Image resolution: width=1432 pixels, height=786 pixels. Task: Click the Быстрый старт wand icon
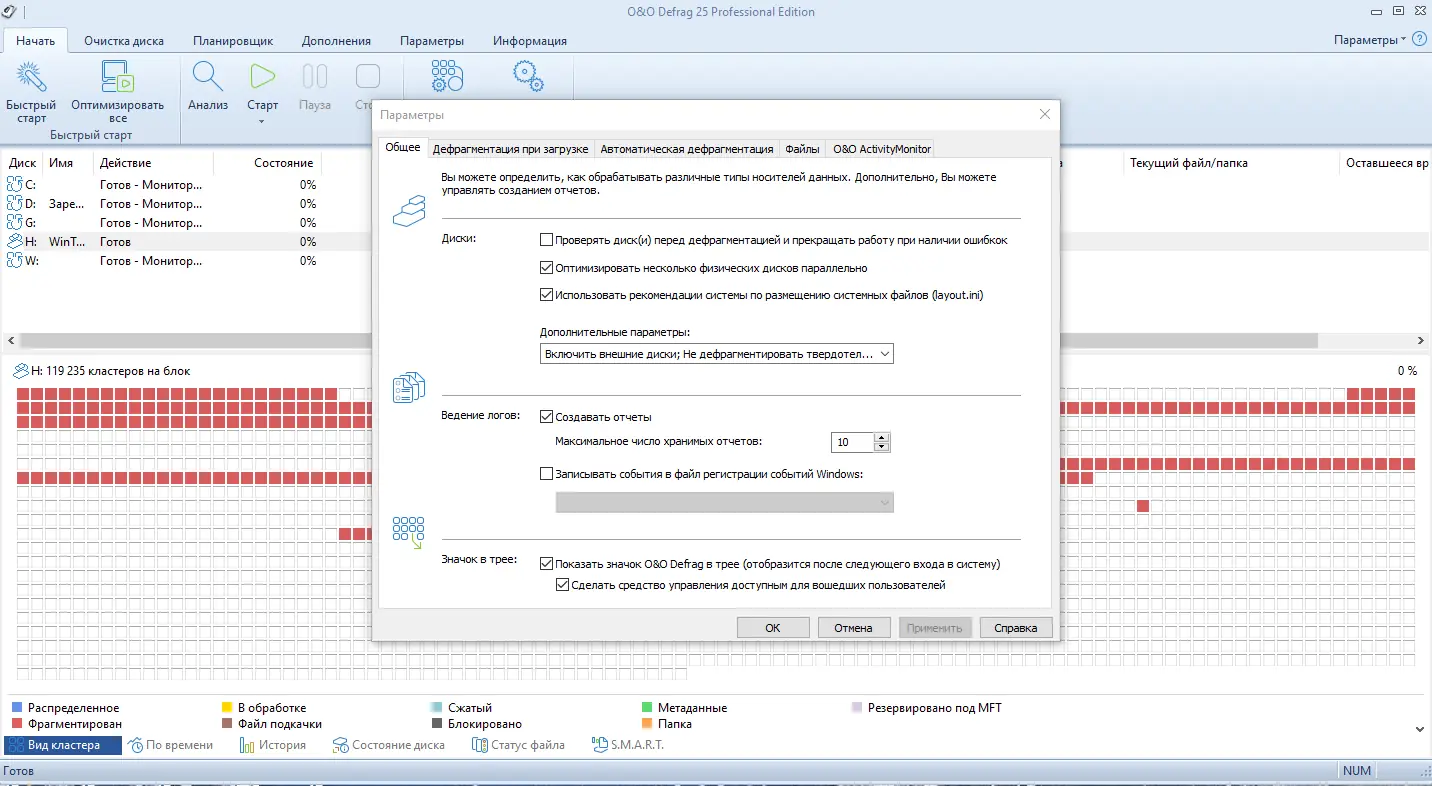(x=31, y=77)
